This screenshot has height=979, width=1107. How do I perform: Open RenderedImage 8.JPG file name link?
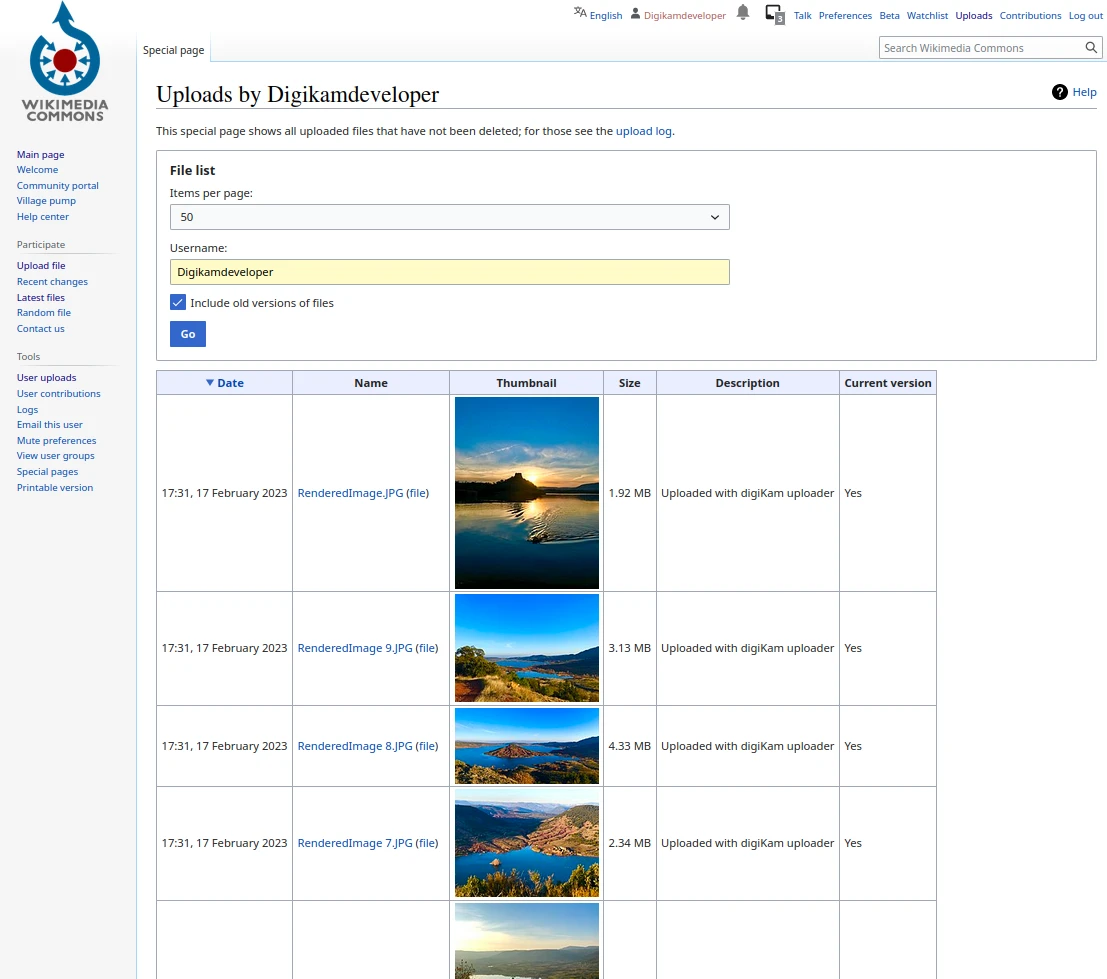[x=355, y=746]
